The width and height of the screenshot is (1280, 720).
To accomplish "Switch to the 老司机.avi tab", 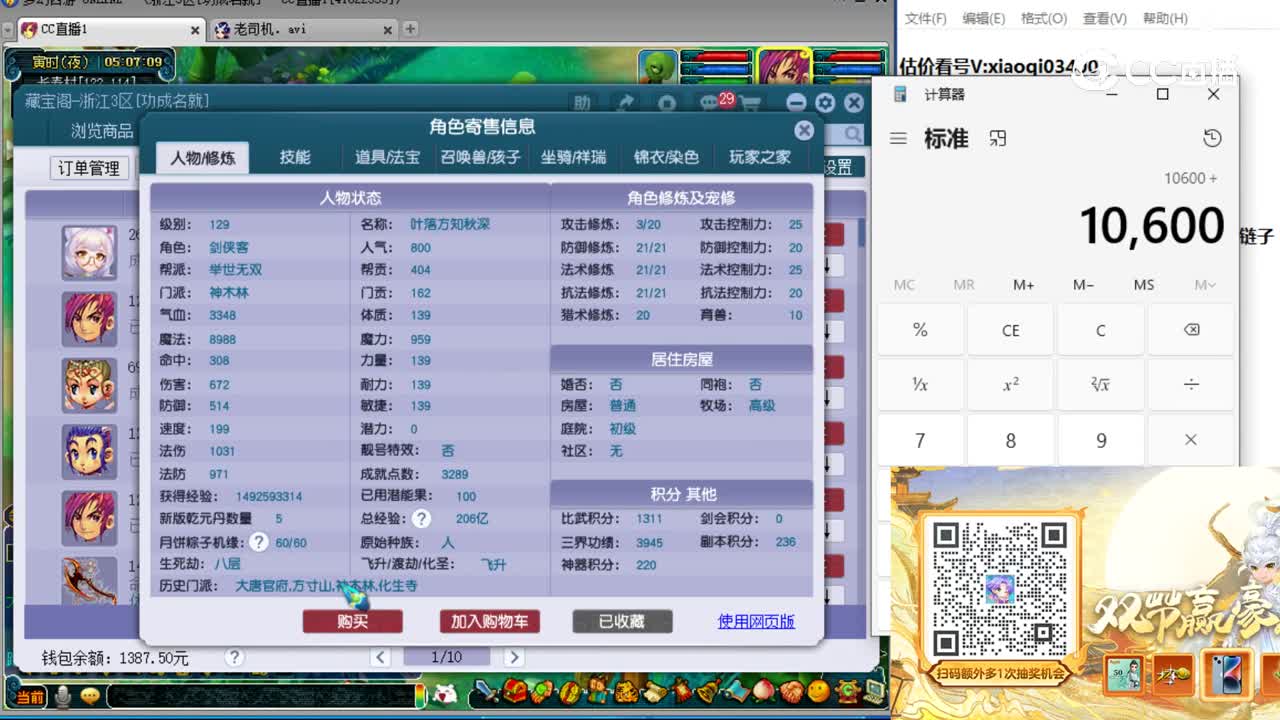I will point(302,30).
